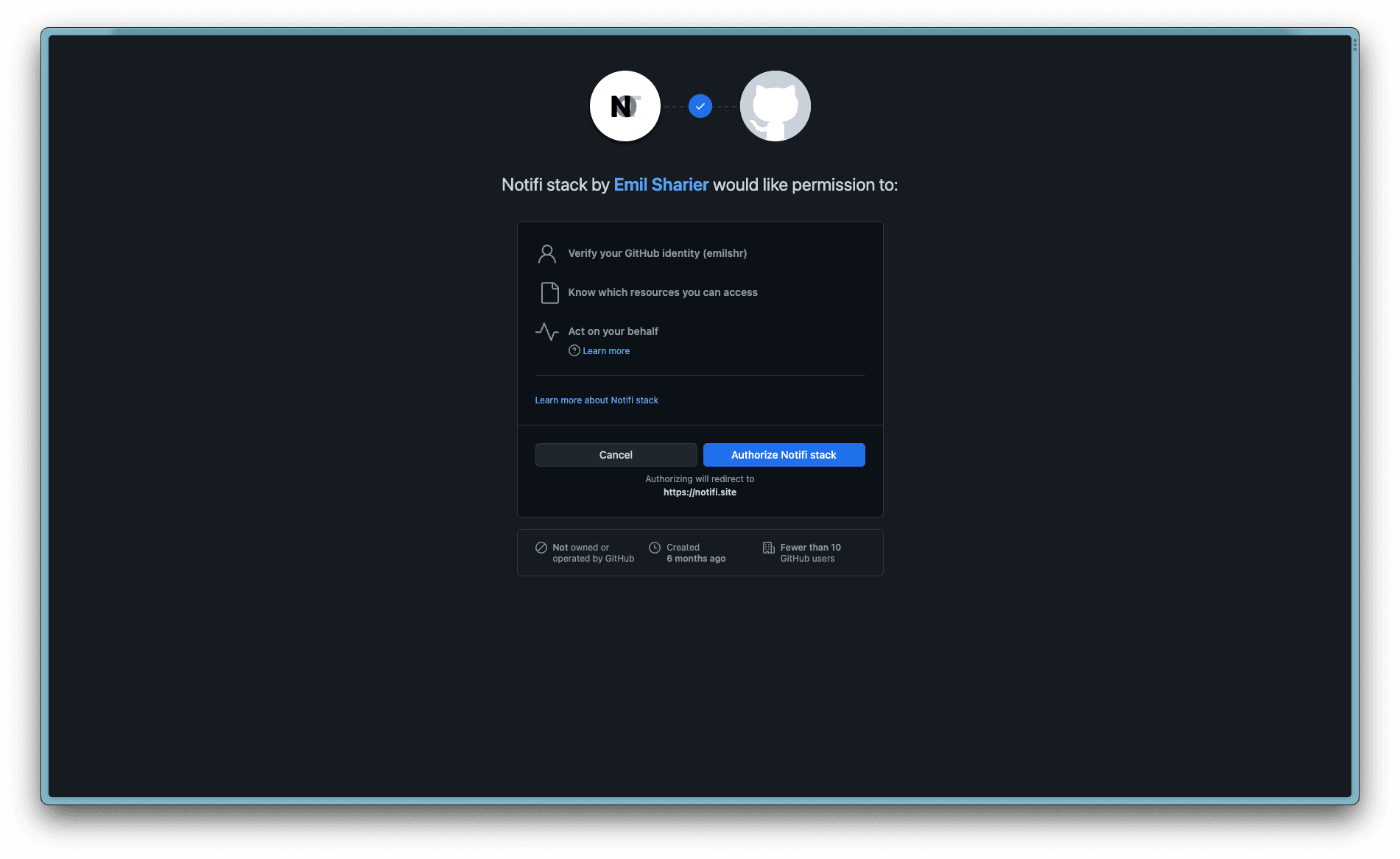Click the GitHub Octocat logo

click(775, 106)
